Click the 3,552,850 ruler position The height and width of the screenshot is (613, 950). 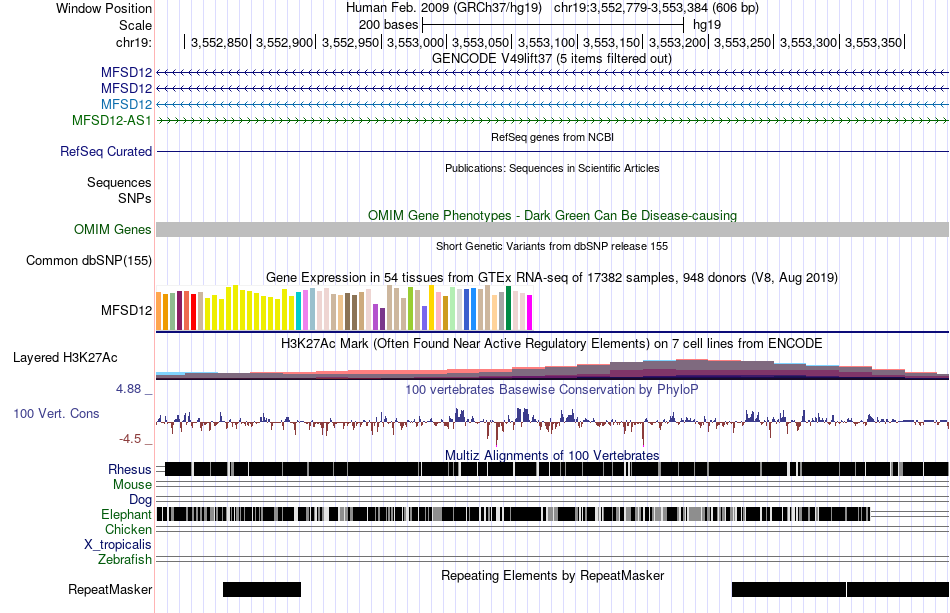click(x=219, y=42)
